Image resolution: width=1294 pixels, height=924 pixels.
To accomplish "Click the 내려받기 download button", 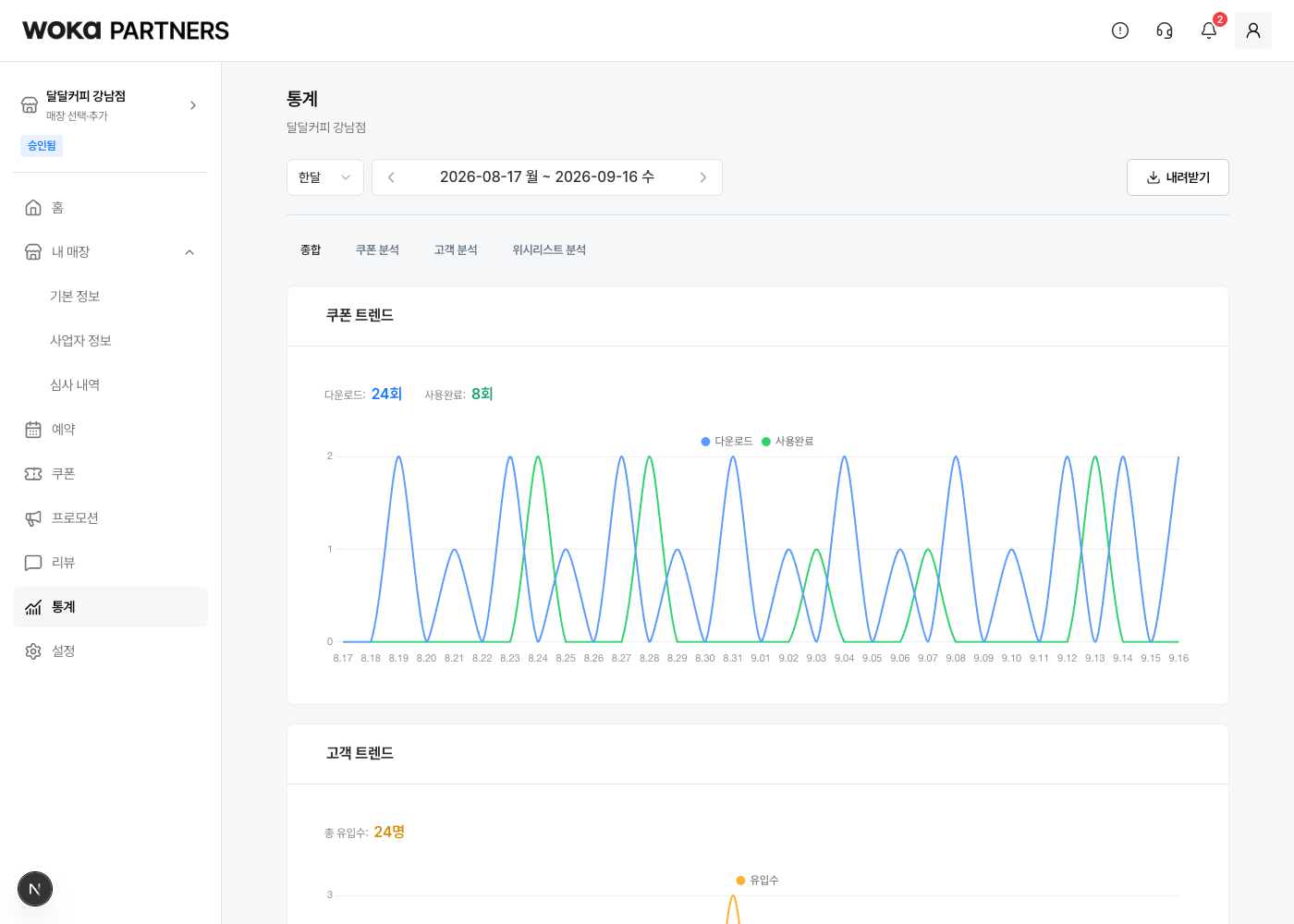I will (x=1178, y=177).
